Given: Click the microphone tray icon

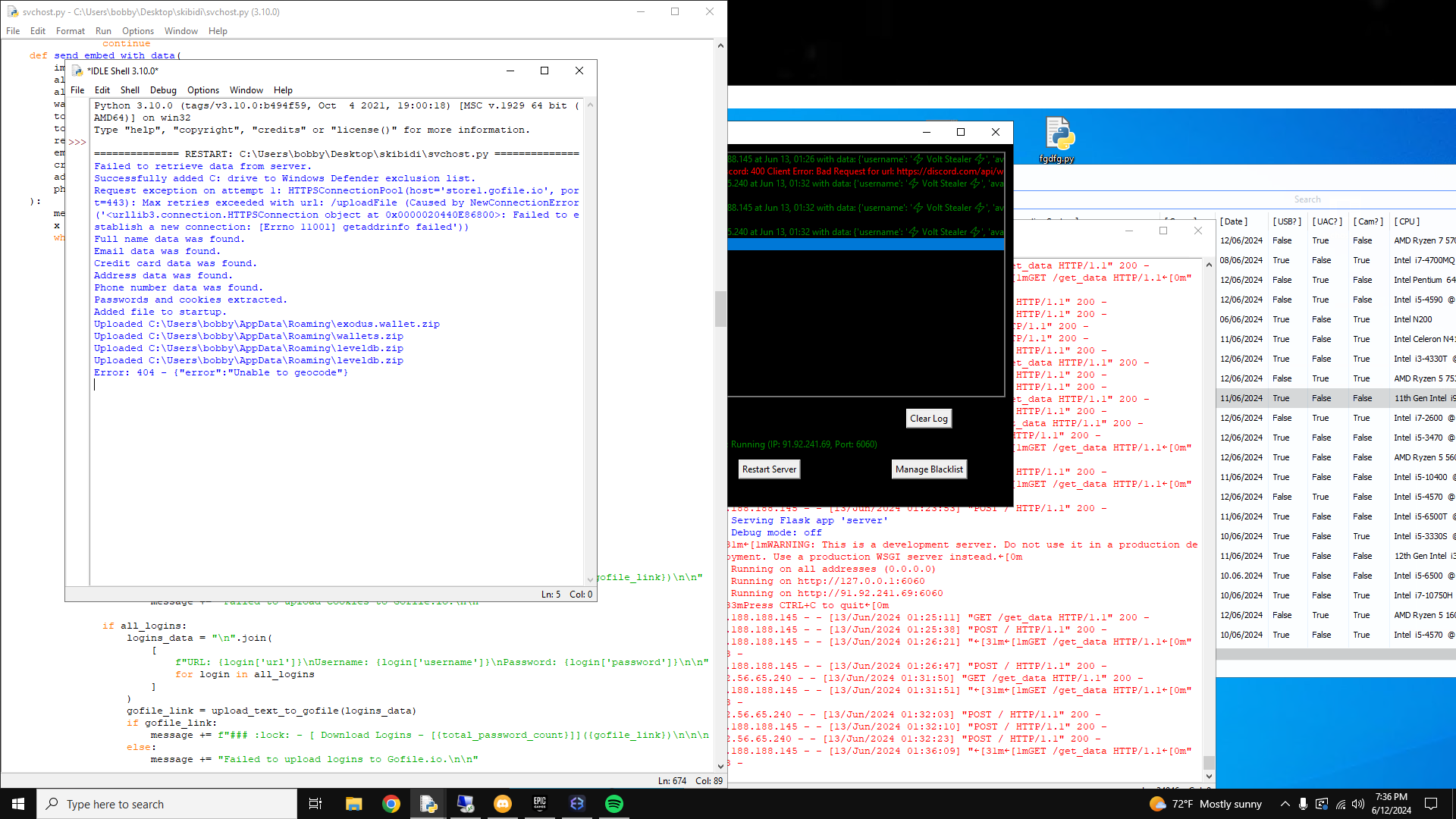Looking at the screenshot, I should pos(1303,804).
